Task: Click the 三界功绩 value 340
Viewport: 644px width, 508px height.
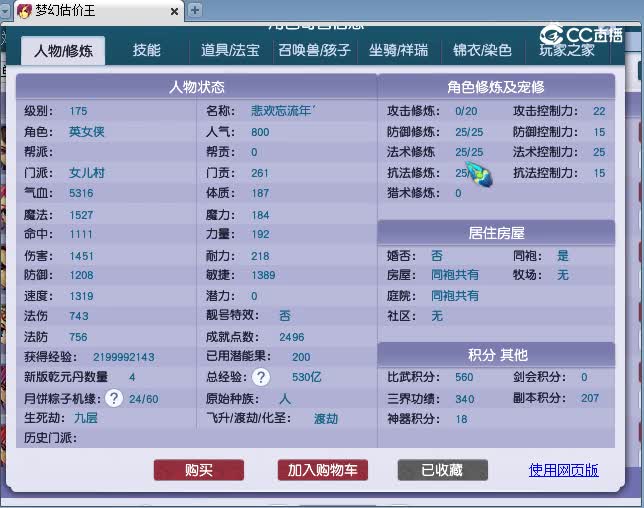Action: [x=465, y=399]
